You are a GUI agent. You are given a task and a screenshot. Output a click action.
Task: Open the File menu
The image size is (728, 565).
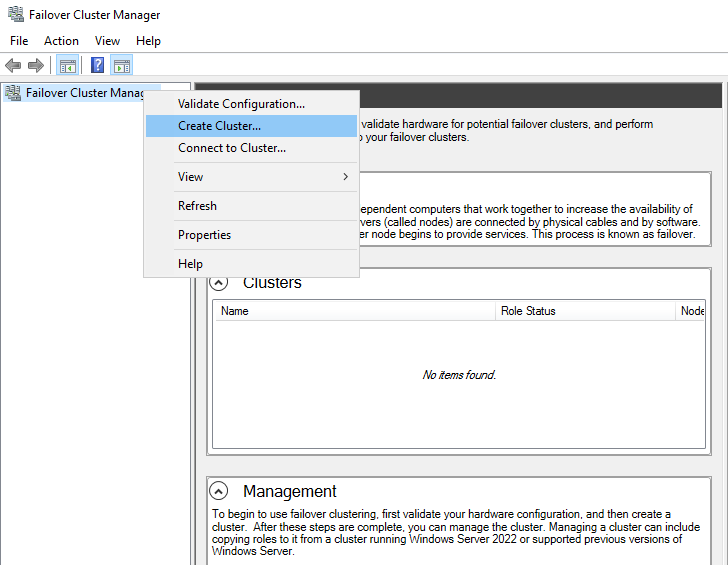(19, 41)
